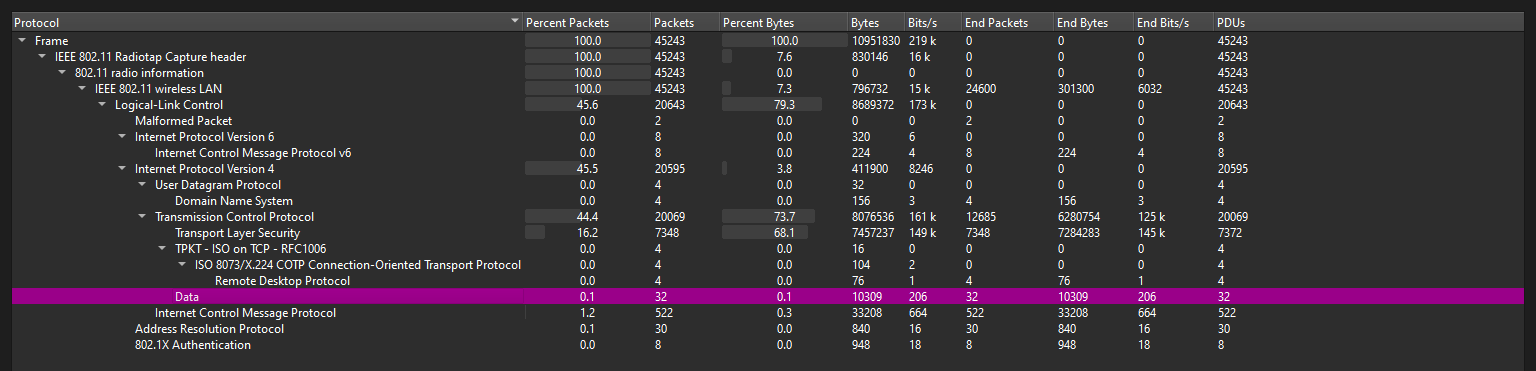Click the sort arrow on Protocol column
This screenshot has height=371, width=1536.
(515, 21)
